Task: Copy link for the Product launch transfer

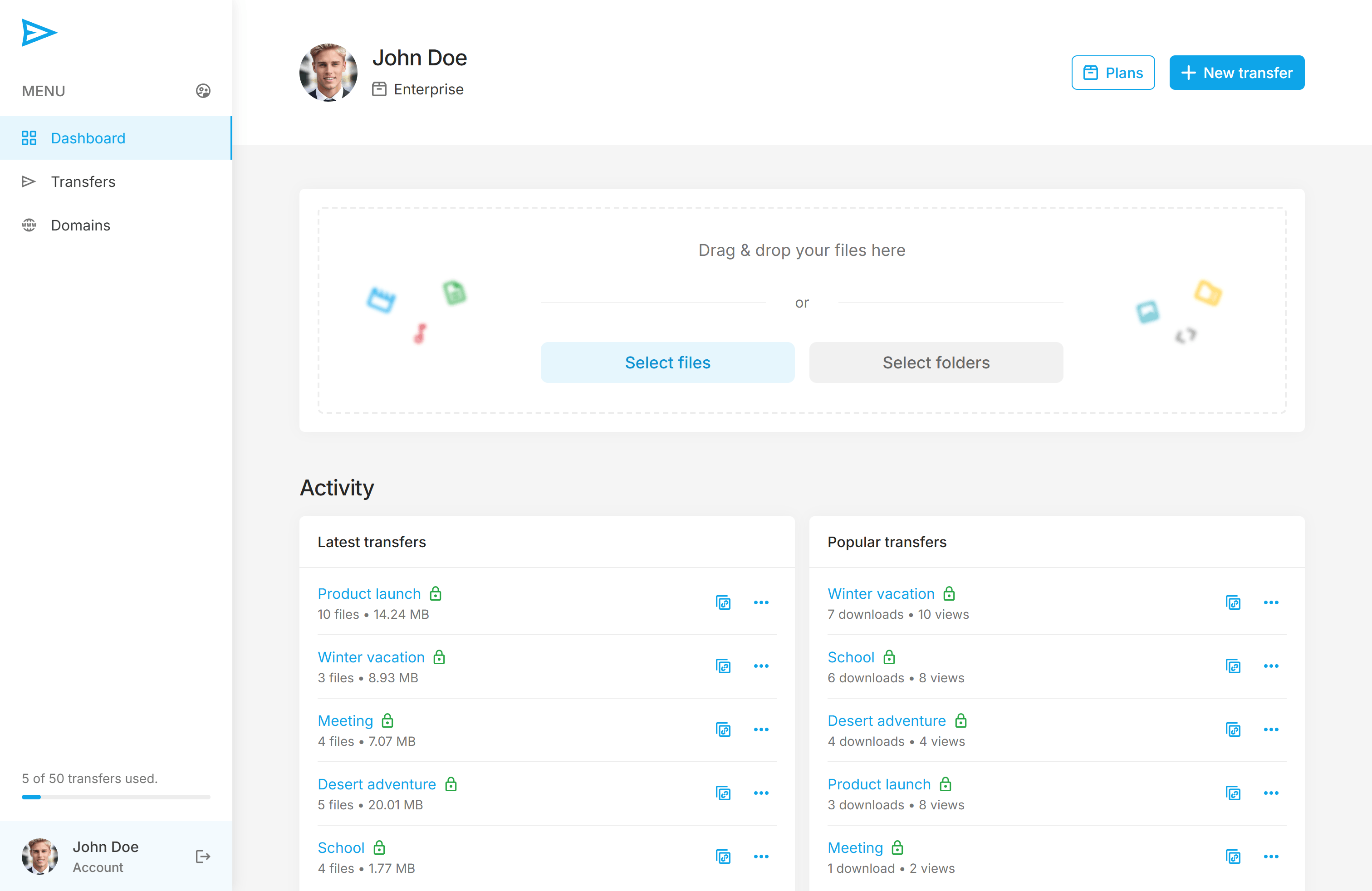Action: click(x=724, y=603)
